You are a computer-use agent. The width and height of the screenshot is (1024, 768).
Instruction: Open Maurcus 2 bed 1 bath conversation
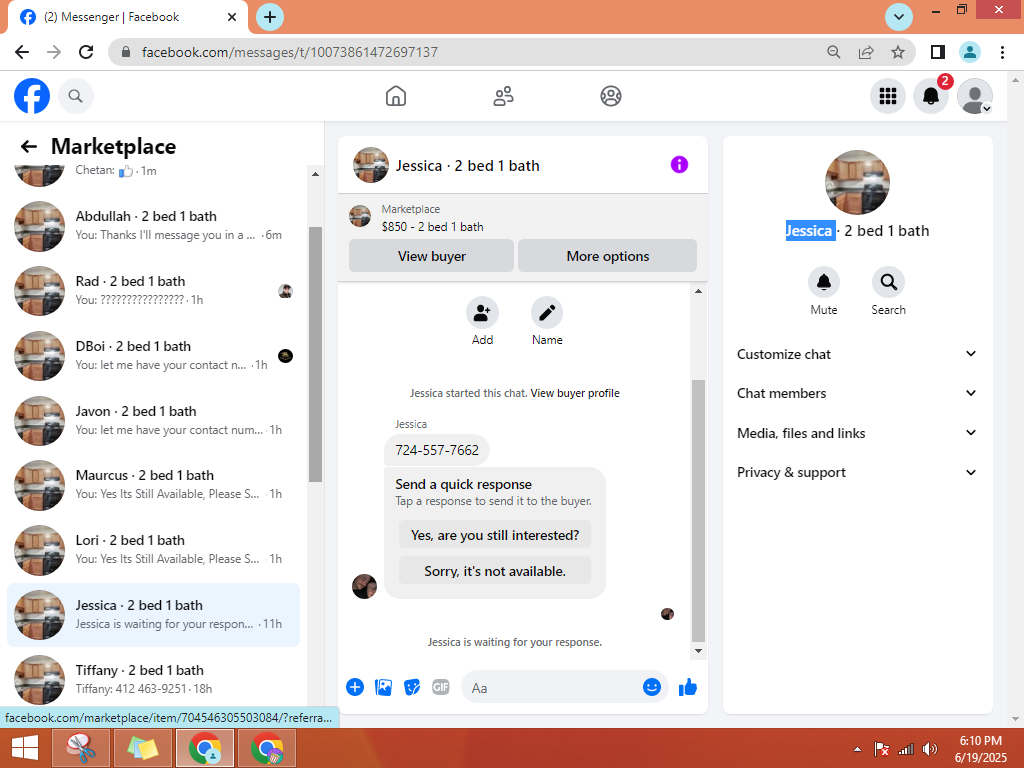point(153,485)
